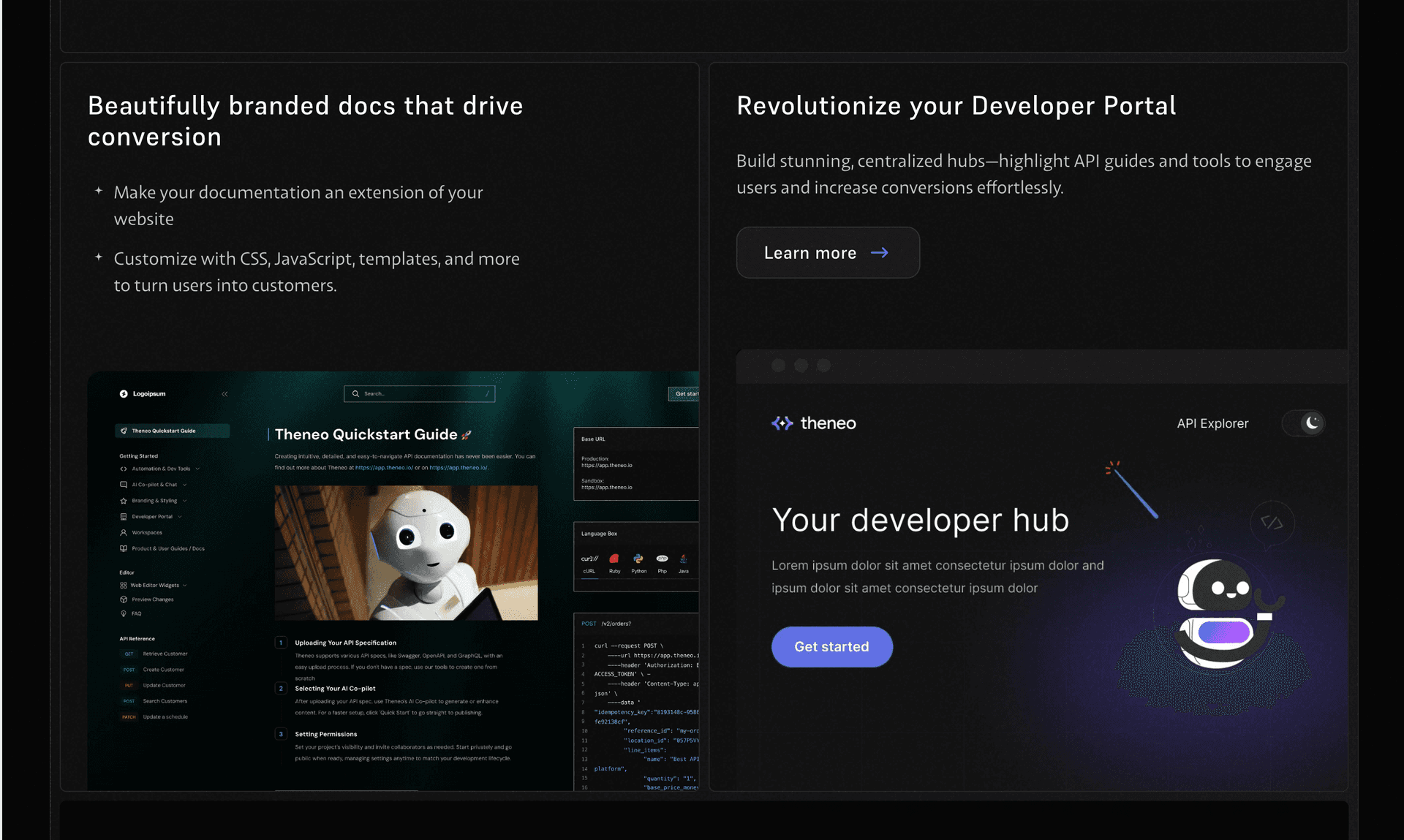Viewport: 1404px width, 840px height.
Task: Click the Developer Portal sidebar icon
Action: (x=124, y=517)
